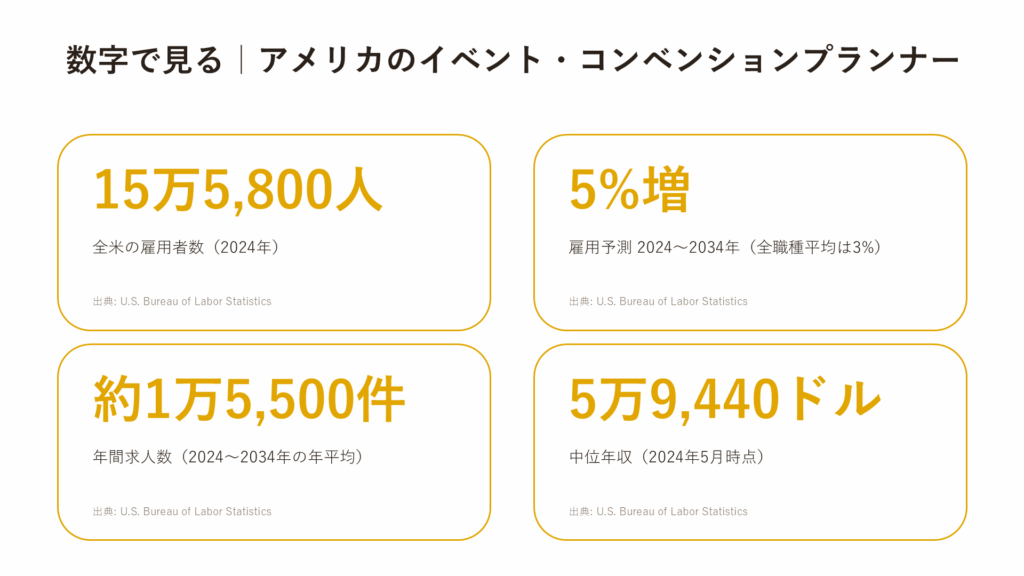The image size is (1024, 576).
Task: Click the title text 数字で見る
Action: pyautogui.click(x=144, y=60)
